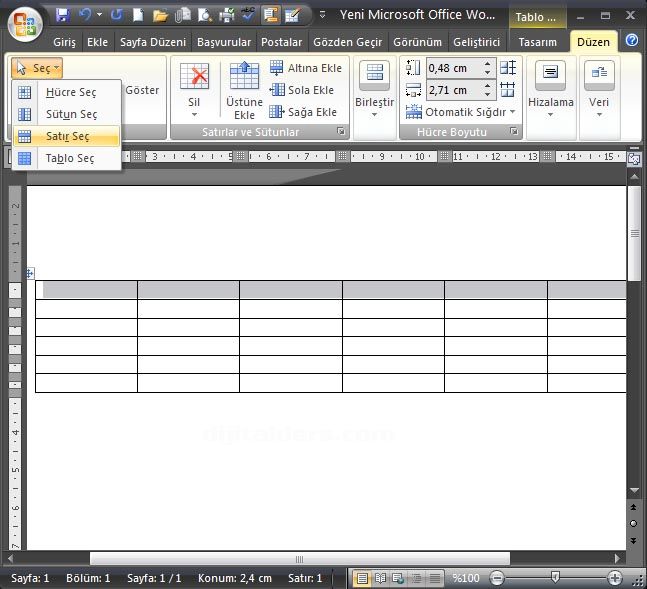Open the Hücre Boyutu dialog launcher
Screen dimensions: 647x589
(514, 131)
